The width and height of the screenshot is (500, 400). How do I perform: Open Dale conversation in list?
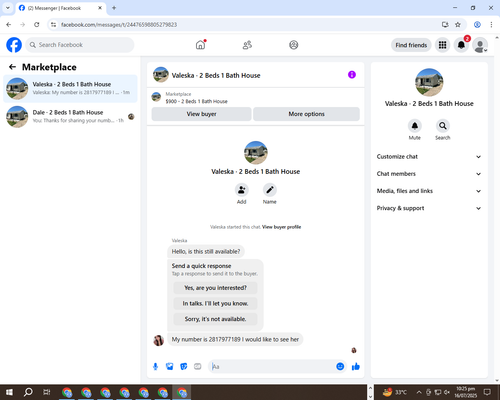pyautogui.click(x=70, y=116)
